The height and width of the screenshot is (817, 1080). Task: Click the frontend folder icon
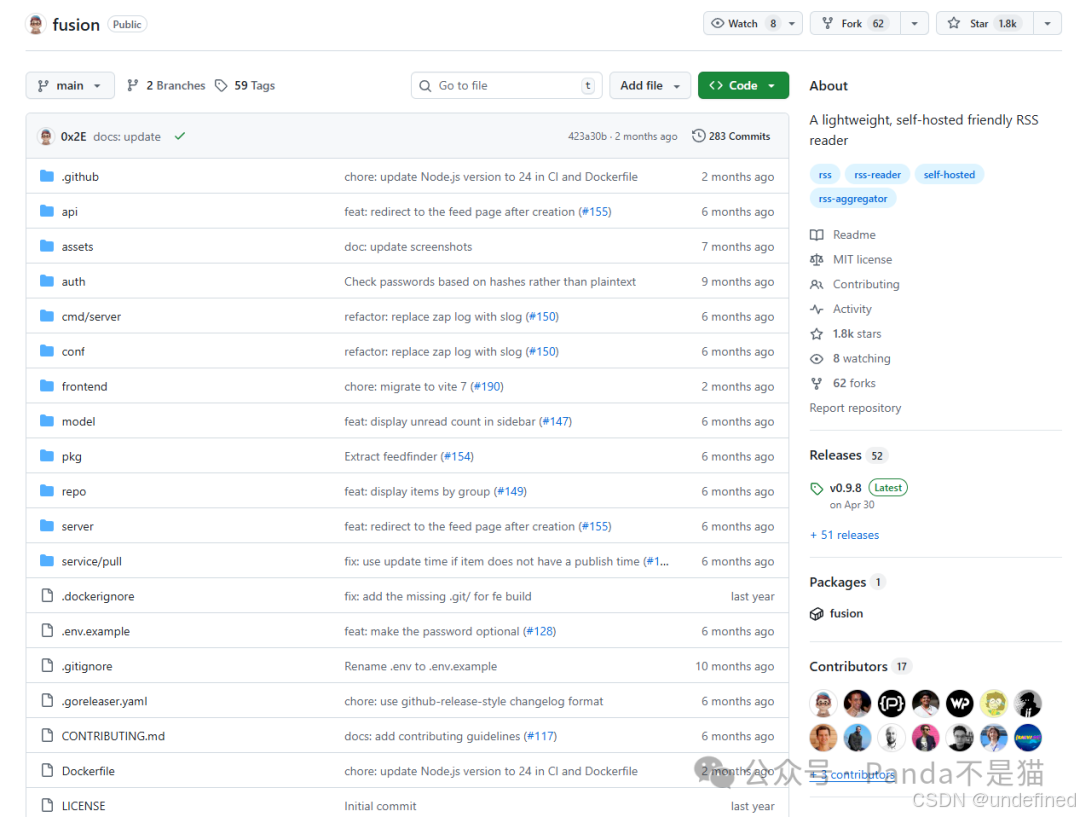pos(47,386)
